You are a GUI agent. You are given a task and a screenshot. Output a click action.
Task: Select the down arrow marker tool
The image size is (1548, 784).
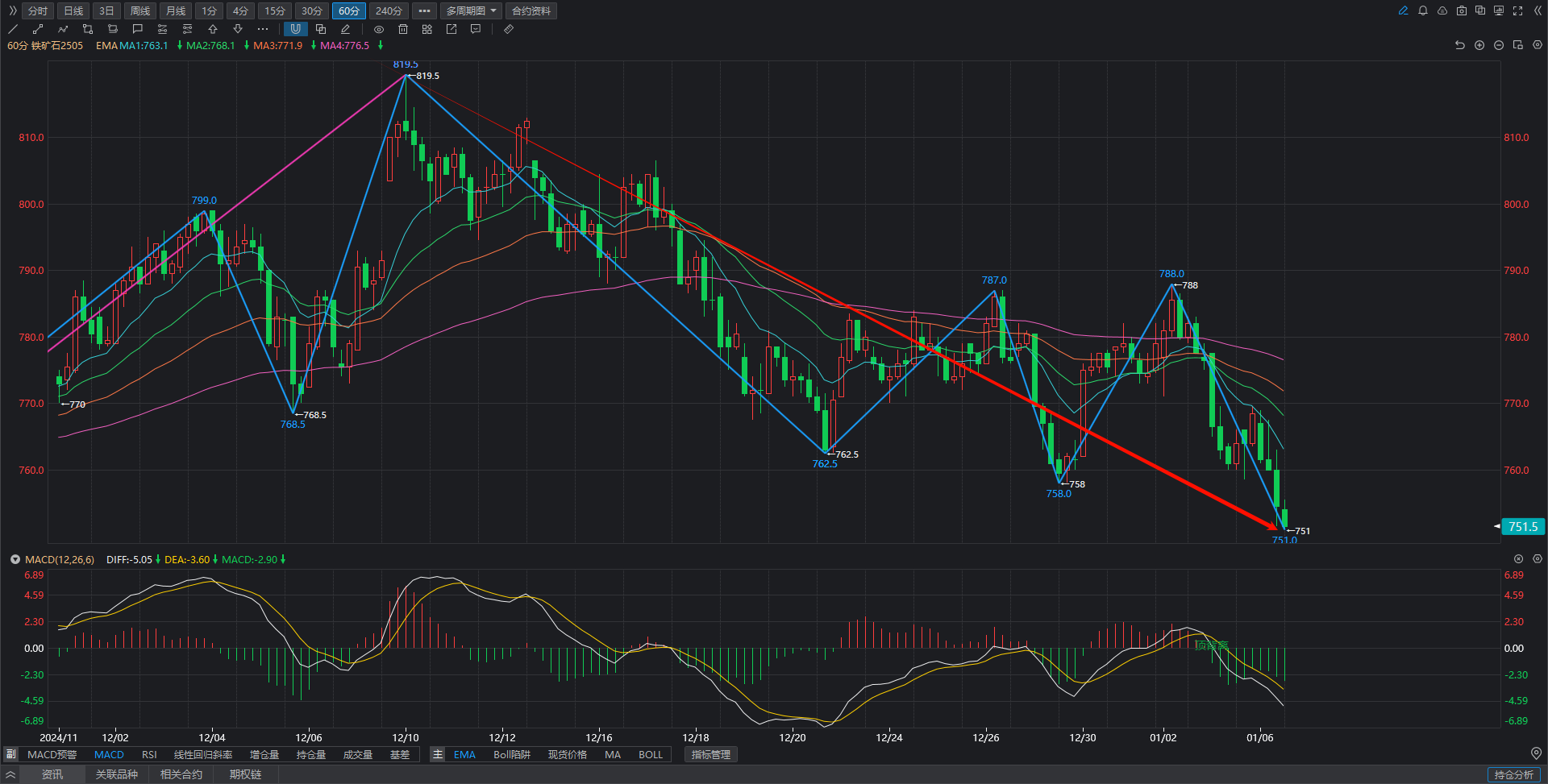click(238, 29)
